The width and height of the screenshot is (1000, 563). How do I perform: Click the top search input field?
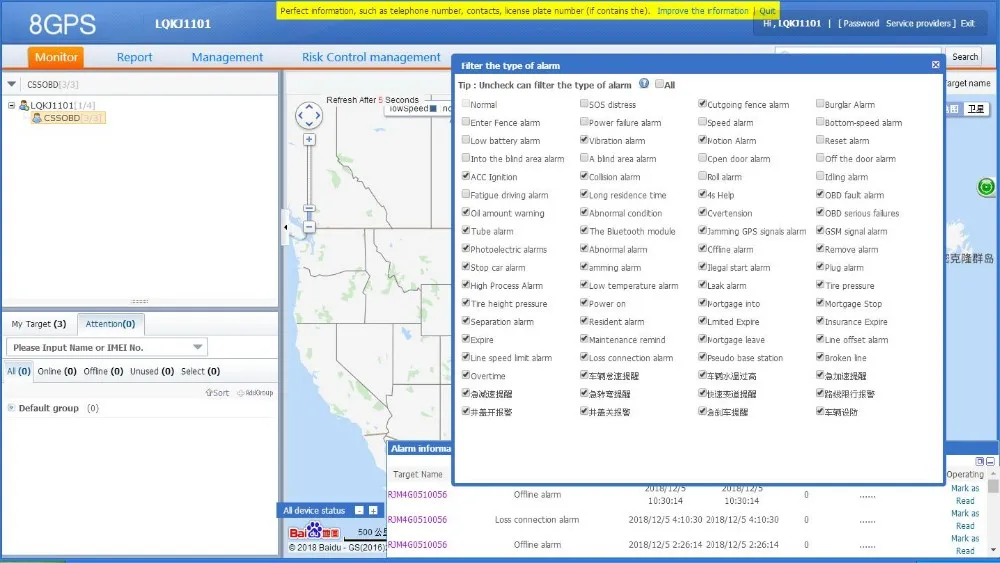(858, 52)
